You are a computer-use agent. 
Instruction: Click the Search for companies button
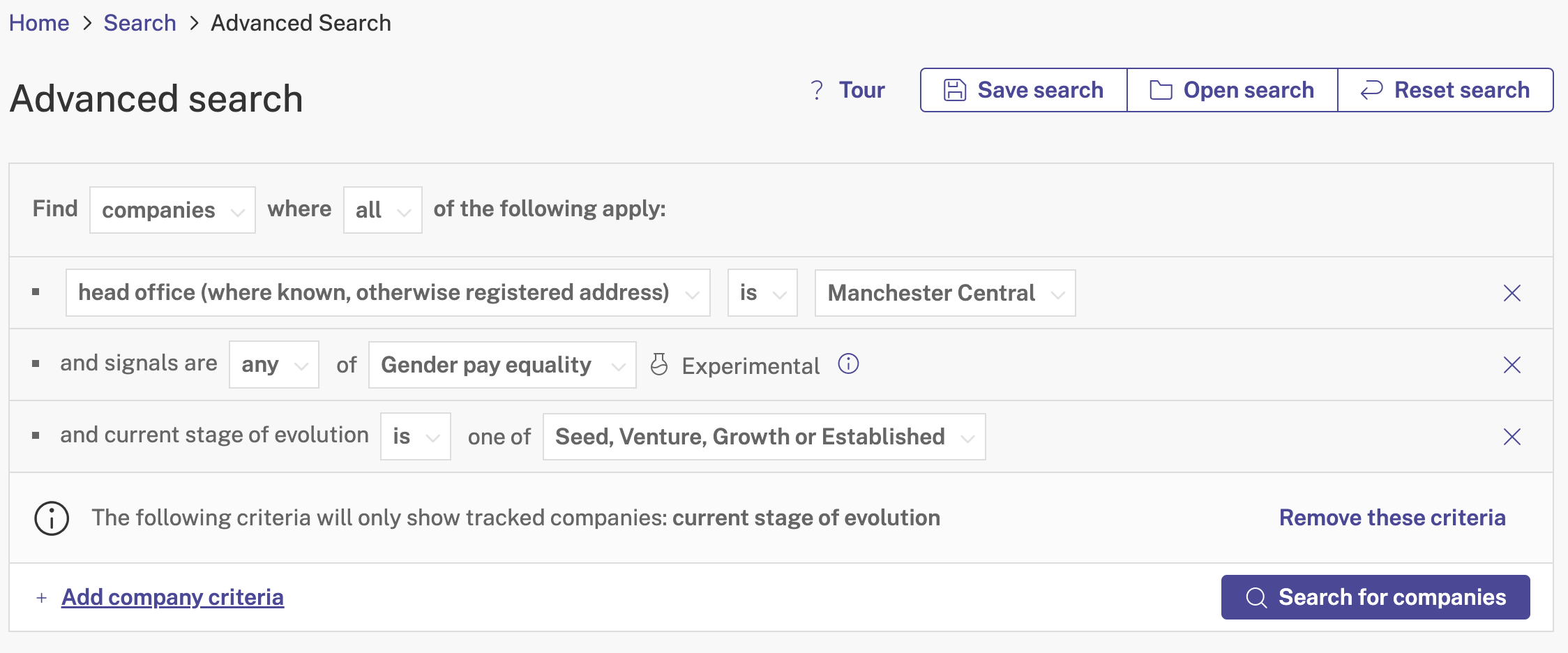point(1375,597)
